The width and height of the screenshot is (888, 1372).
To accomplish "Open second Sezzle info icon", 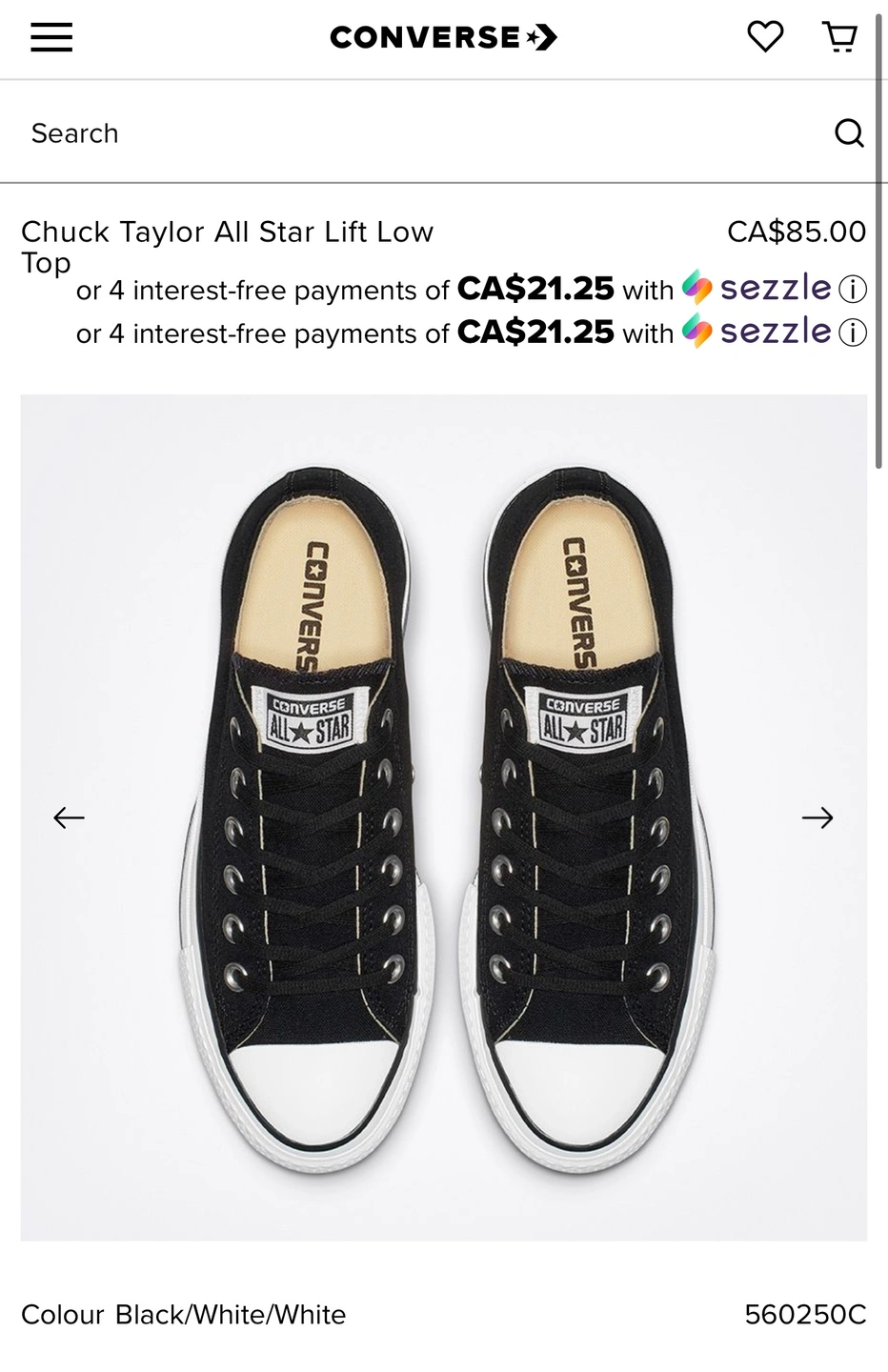I will pyautogui.click(x=853, y=333).
